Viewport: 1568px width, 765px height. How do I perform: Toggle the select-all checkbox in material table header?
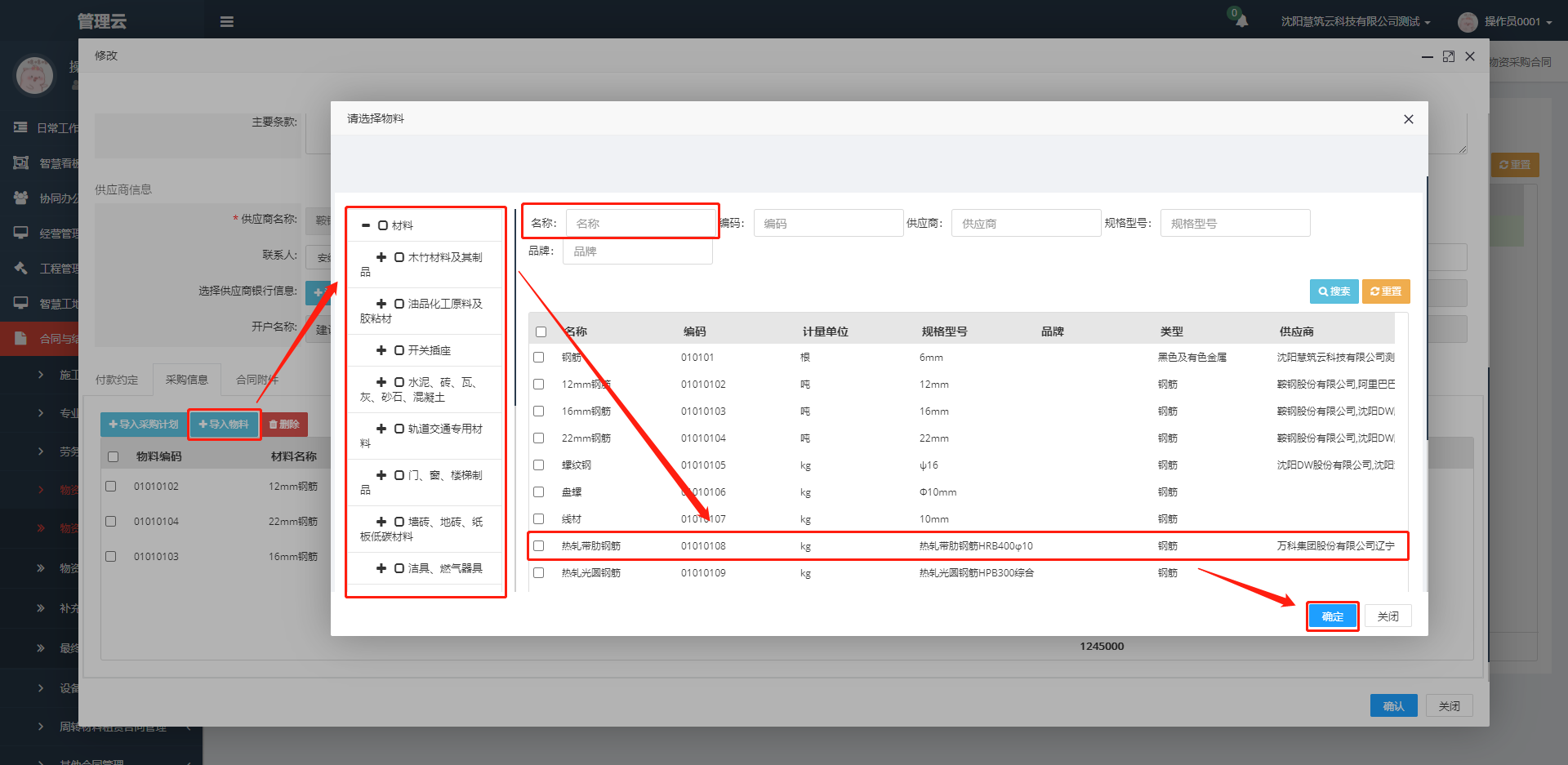tap(541, 332)
